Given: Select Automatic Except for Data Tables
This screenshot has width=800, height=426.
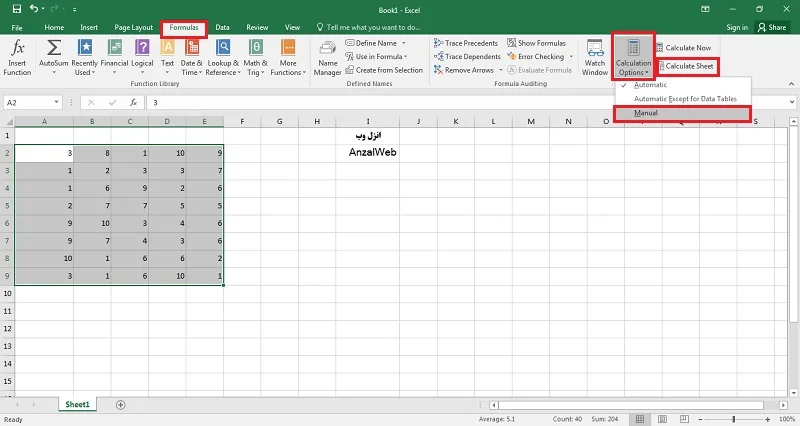Looking at the screenshot, I should click(683, 98).
